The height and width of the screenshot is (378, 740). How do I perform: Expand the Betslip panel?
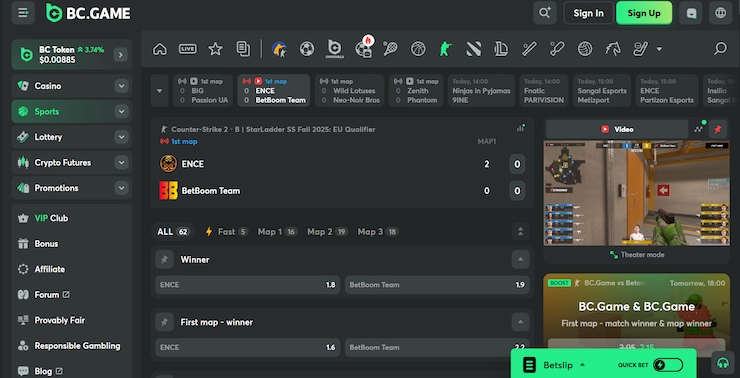tap(582, 364)
